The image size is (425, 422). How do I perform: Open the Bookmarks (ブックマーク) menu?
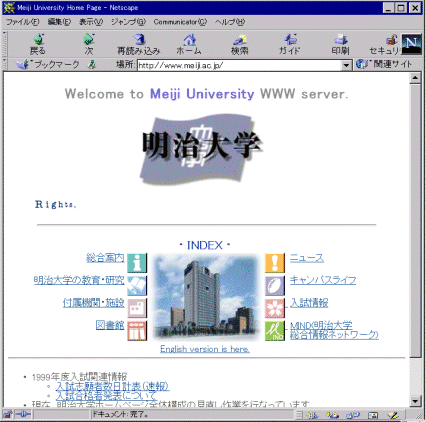pyautogui.click(x=48, y=64)
